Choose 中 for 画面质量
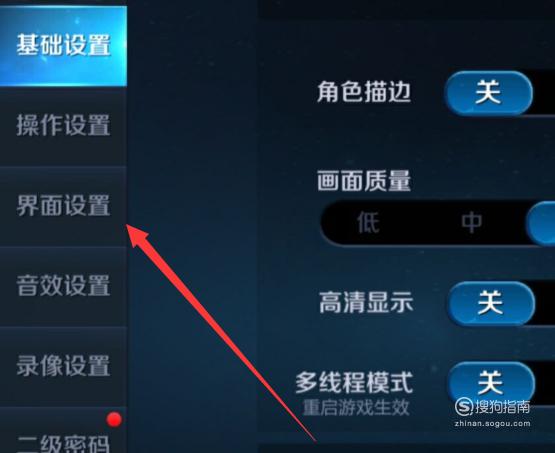555x453 pixels. (x=471, y=223)
